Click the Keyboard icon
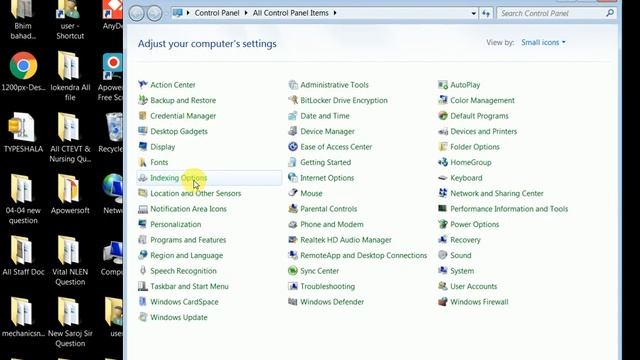 click(443, 178)
